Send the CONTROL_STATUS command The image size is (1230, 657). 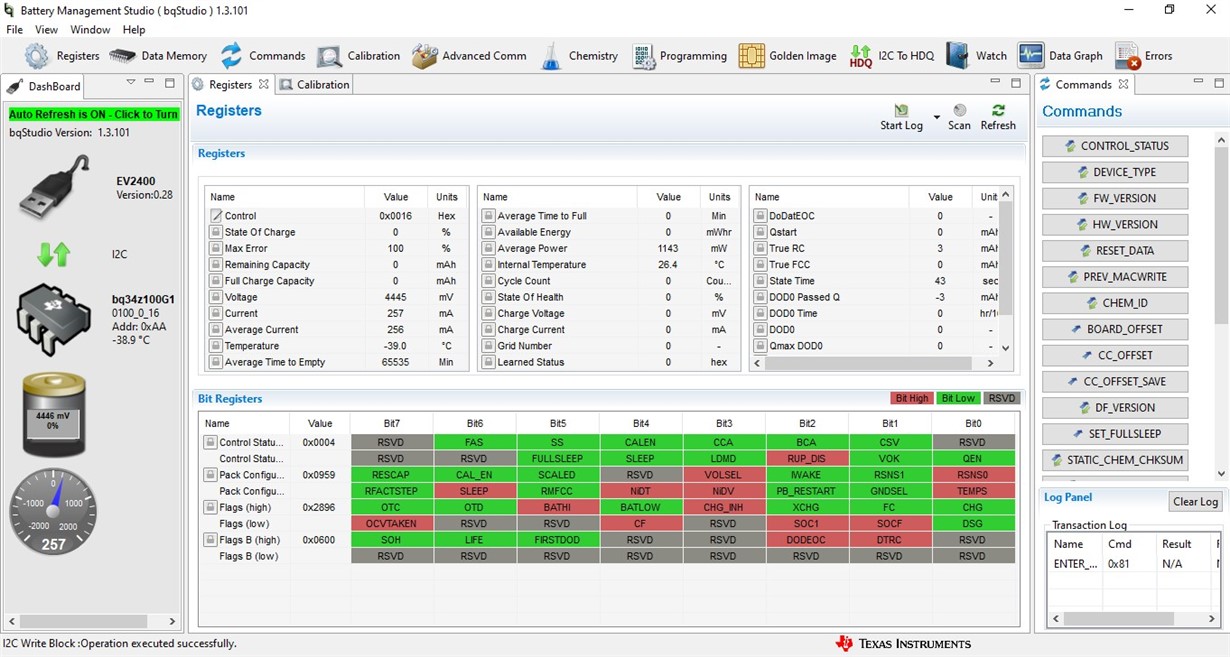pyautogui.click(x=1115, y=146)
